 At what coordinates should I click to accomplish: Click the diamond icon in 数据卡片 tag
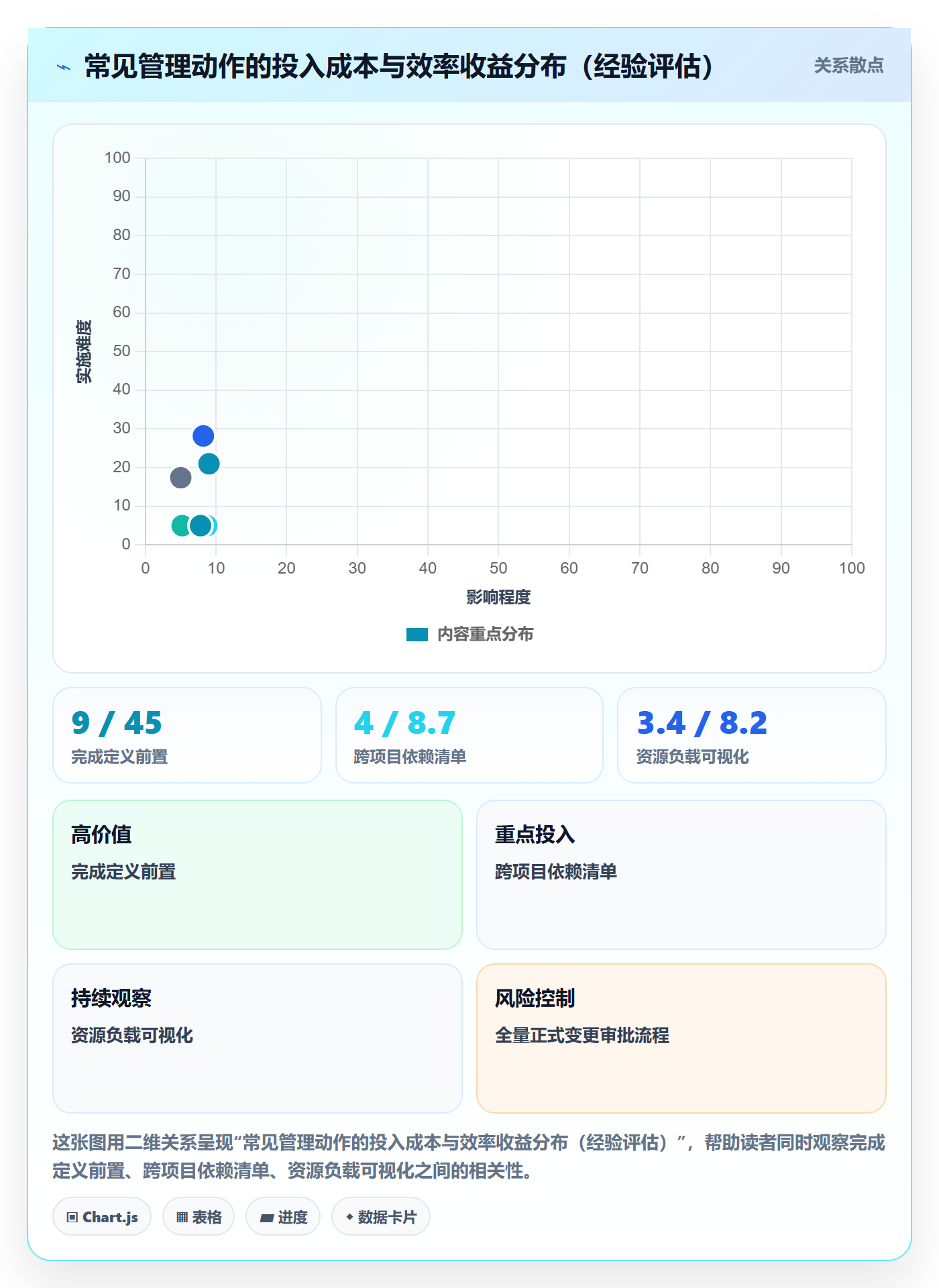click(349, 1217)
